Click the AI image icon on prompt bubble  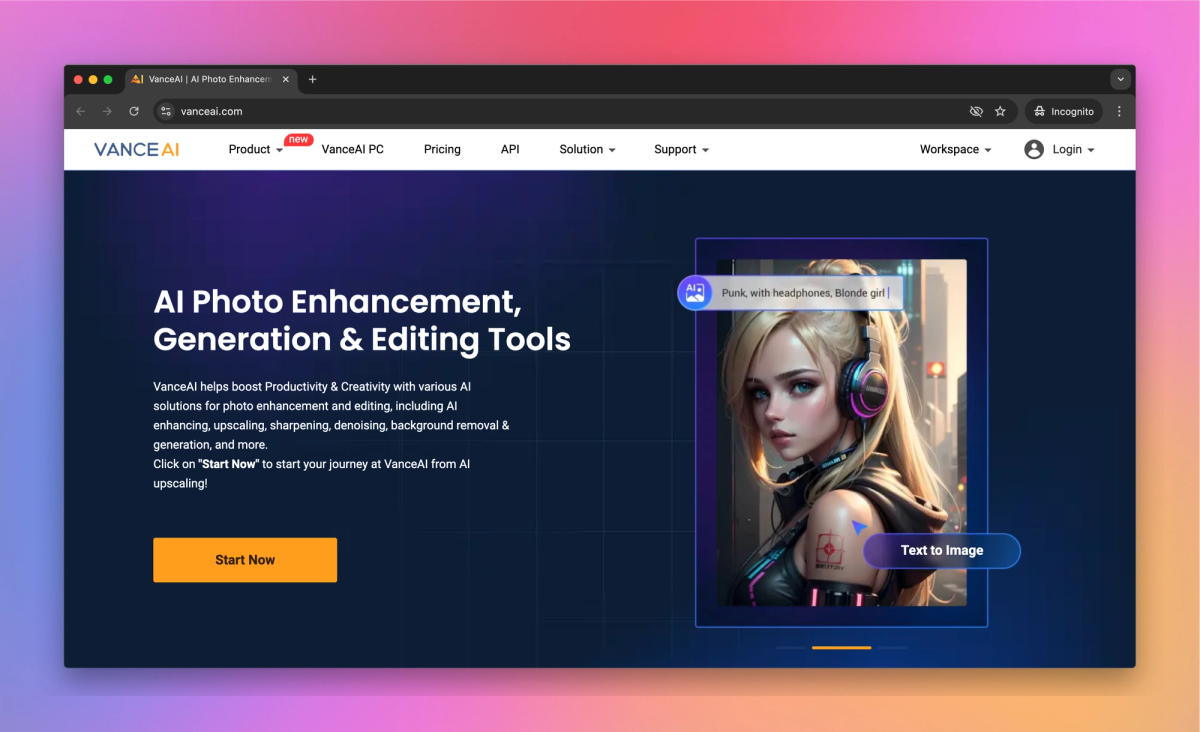[x=693, y=293]
